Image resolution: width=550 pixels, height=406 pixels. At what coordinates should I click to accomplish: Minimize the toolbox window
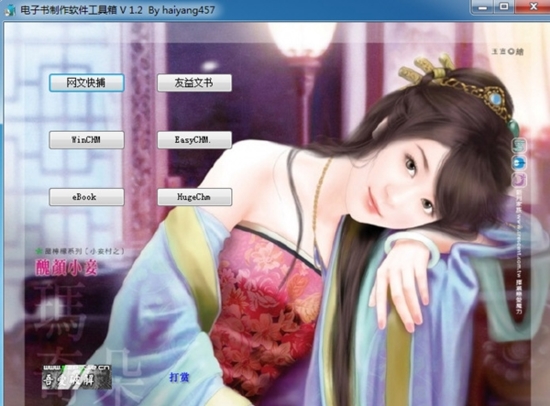[483, 7]
